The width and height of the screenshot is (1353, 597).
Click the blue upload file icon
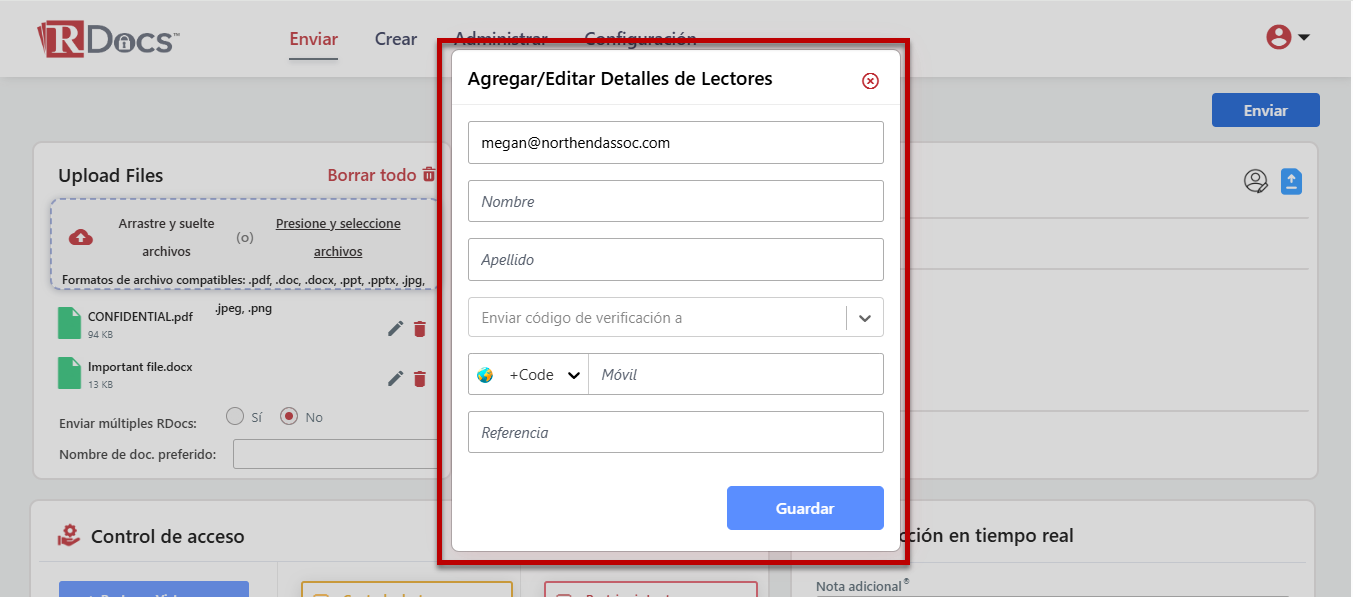(x=1291, y=181)
